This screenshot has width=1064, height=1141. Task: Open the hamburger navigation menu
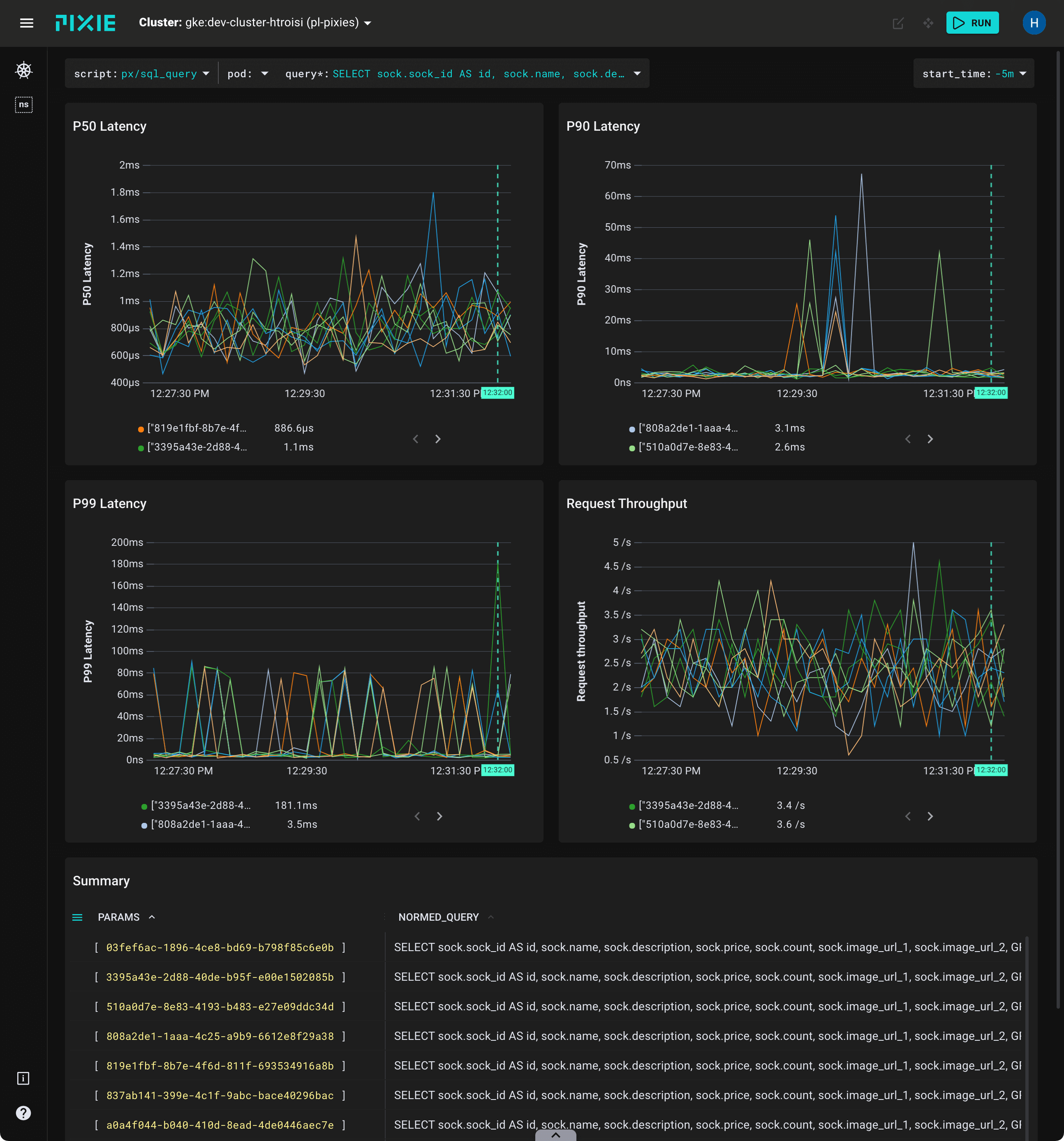point(26,23)
